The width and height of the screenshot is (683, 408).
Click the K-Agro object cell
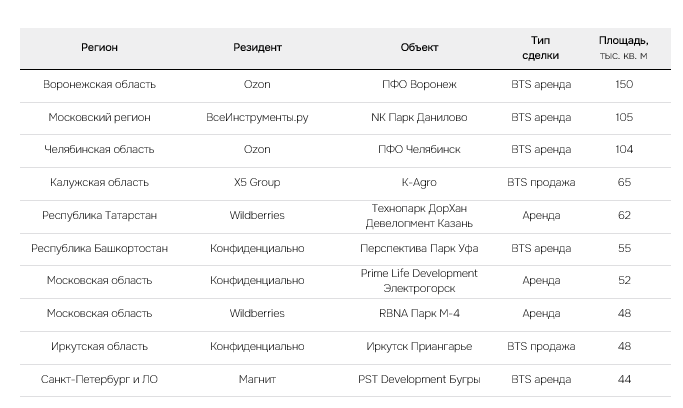coord(419,183)
